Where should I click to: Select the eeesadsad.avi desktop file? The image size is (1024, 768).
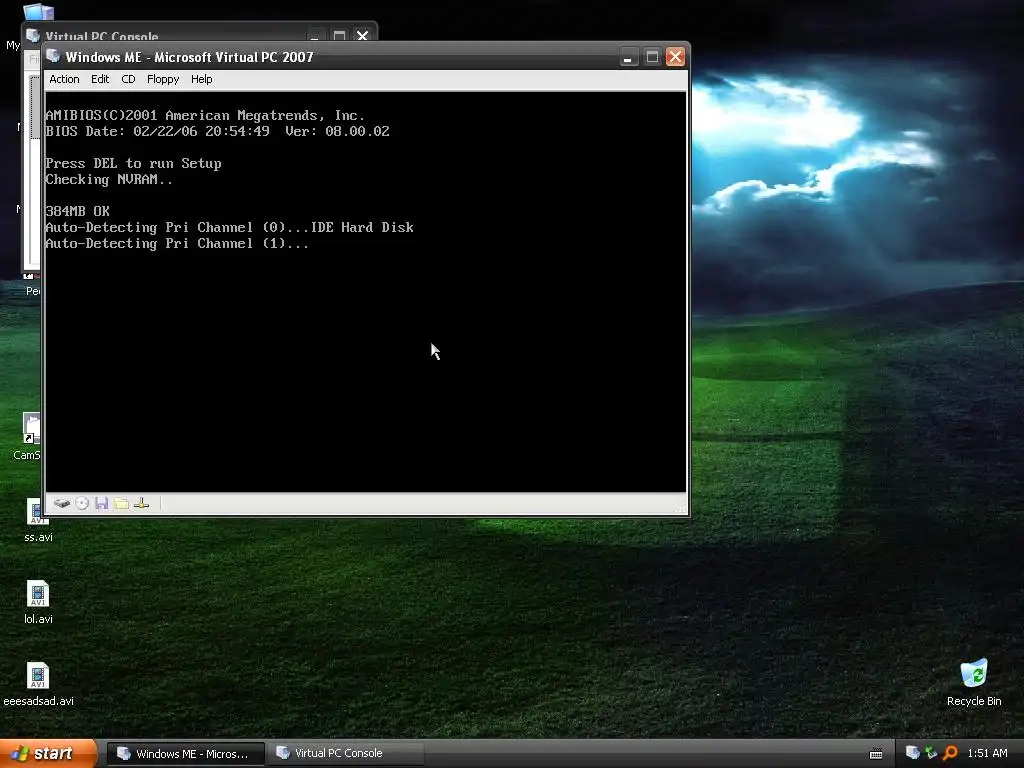38,684
